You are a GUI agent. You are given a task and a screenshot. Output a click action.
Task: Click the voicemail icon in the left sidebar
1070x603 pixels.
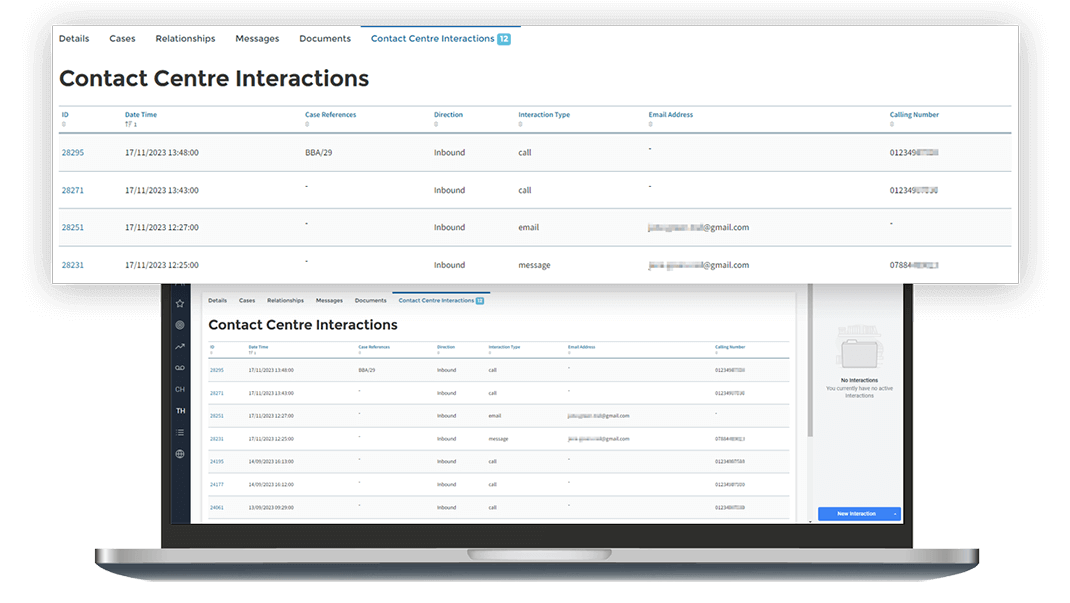click(x=179, y=367)
